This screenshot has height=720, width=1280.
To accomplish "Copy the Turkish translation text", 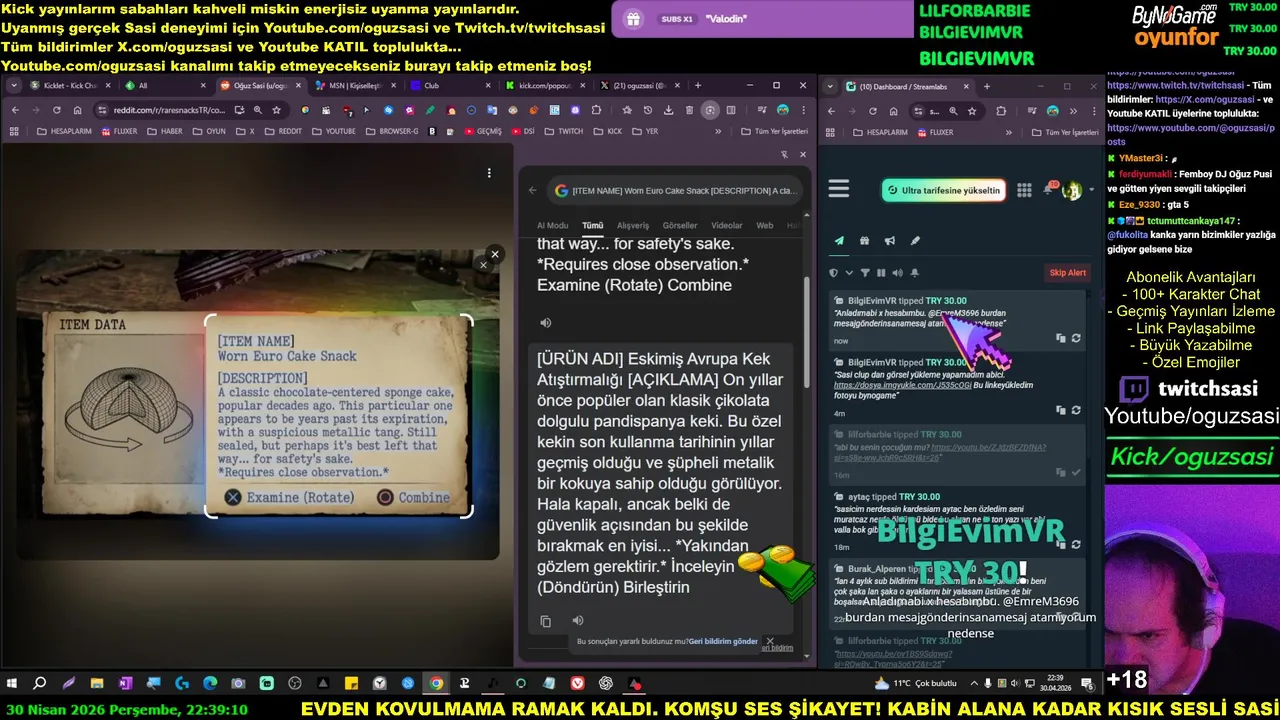I will [545, 621].
